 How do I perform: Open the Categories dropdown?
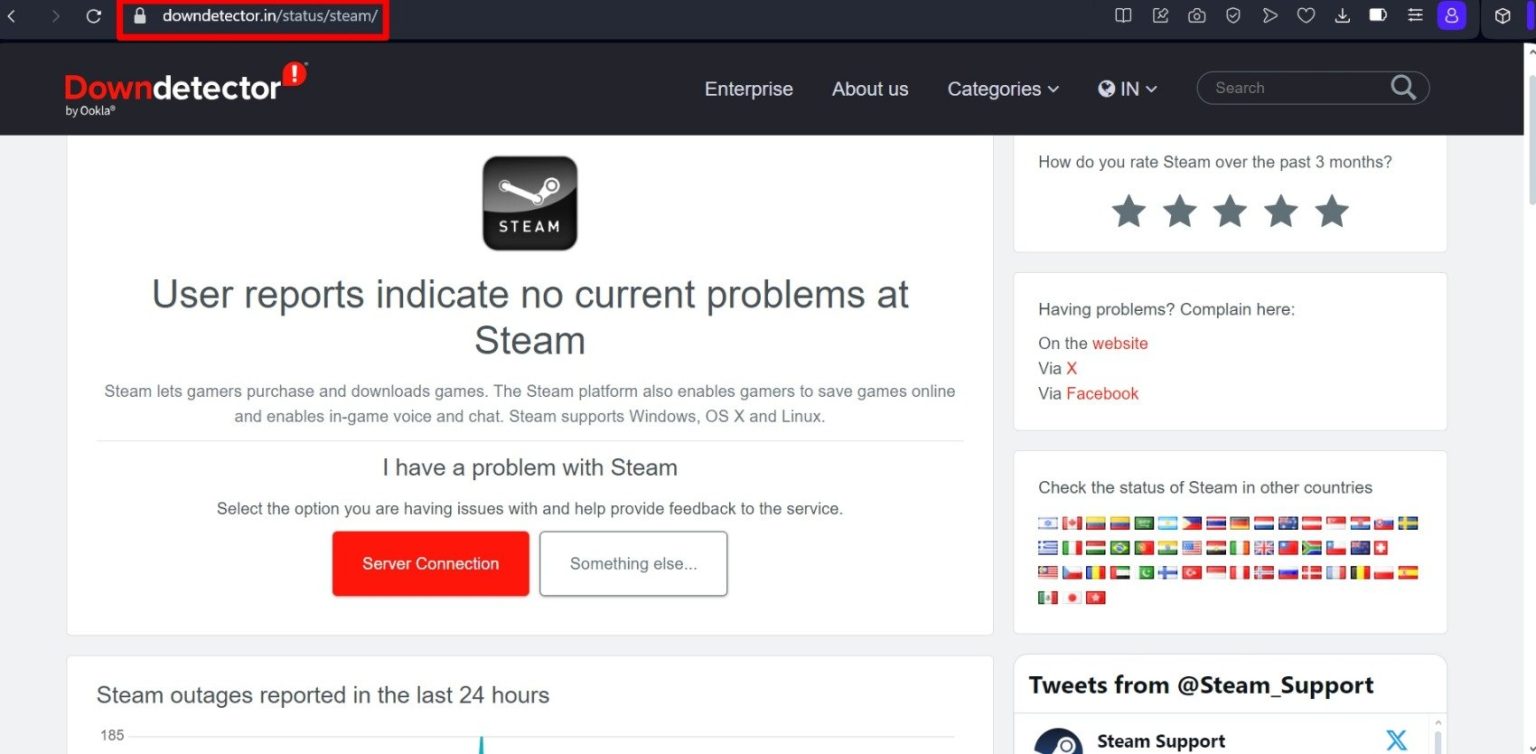click(1002, 88)
